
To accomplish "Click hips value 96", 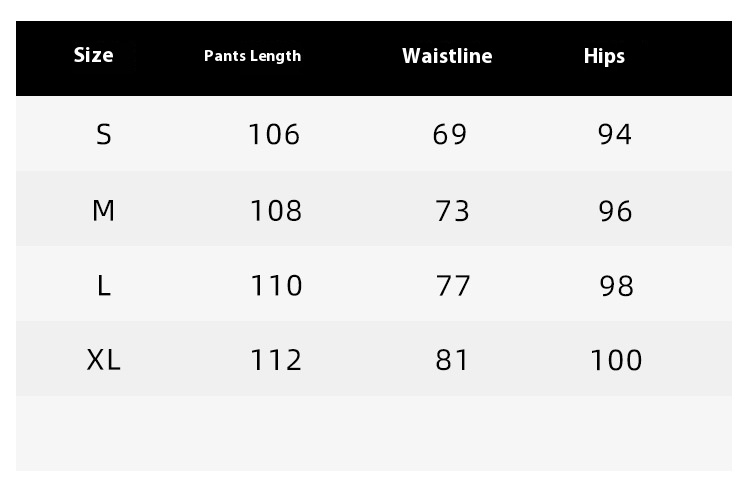I will point(616,211).
